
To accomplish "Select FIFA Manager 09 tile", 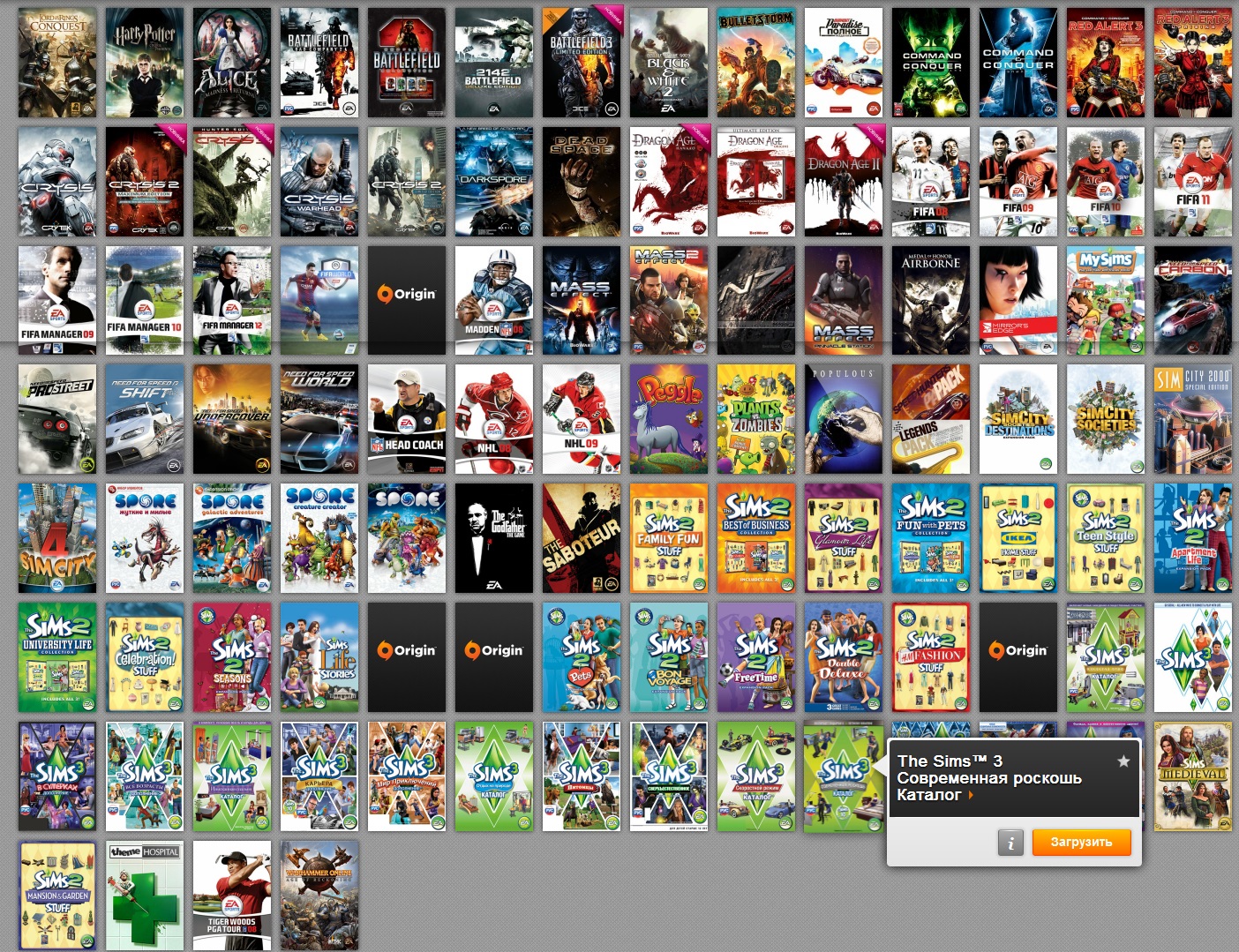I will click(57, 300).
